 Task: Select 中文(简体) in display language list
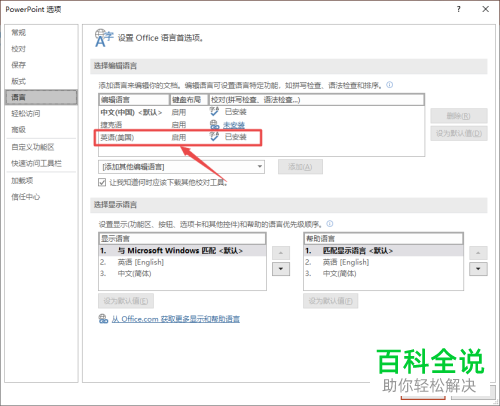click(x=182, y=273)
